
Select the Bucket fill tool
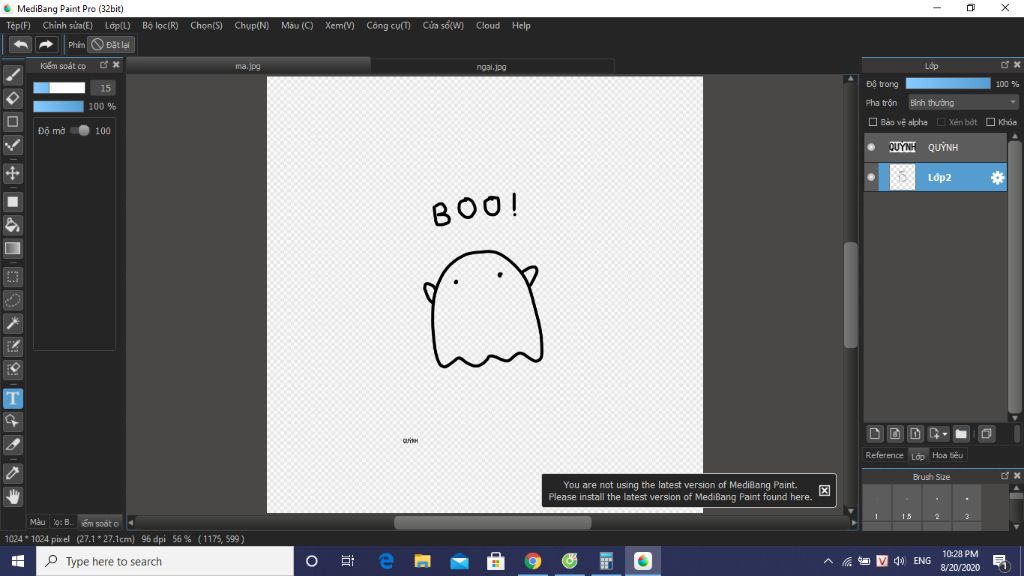click(x=12, y=225)
